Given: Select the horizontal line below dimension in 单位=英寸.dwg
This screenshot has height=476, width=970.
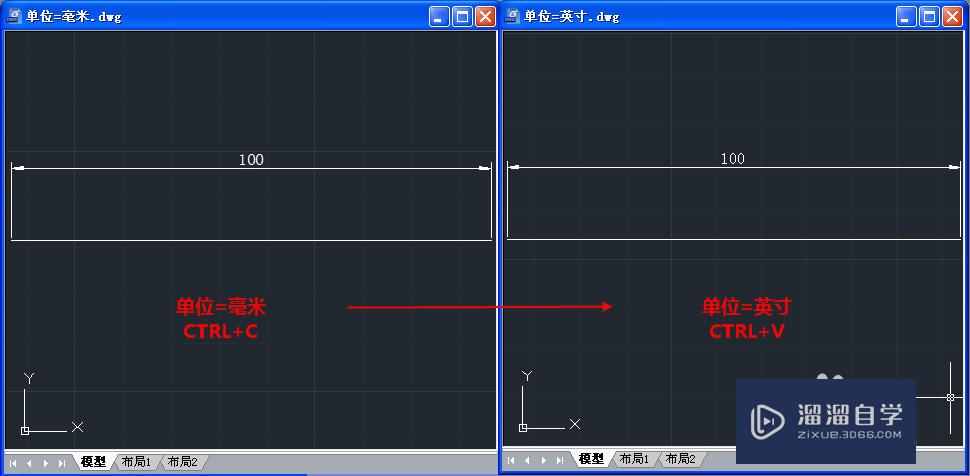Looking at the screenshot, I should click(734, 239).
